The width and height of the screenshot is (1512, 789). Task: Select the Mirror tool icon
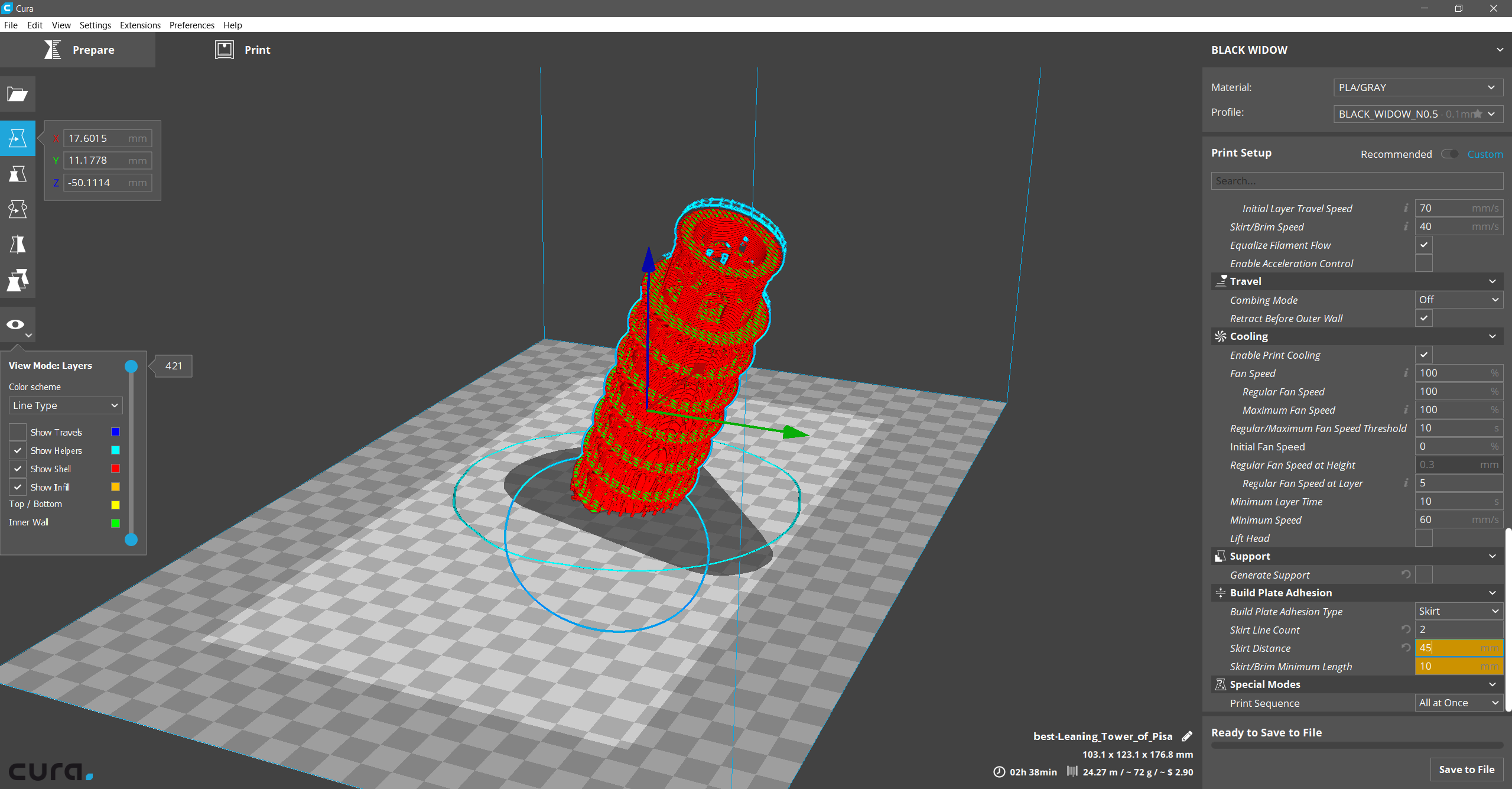pos(17,245)
